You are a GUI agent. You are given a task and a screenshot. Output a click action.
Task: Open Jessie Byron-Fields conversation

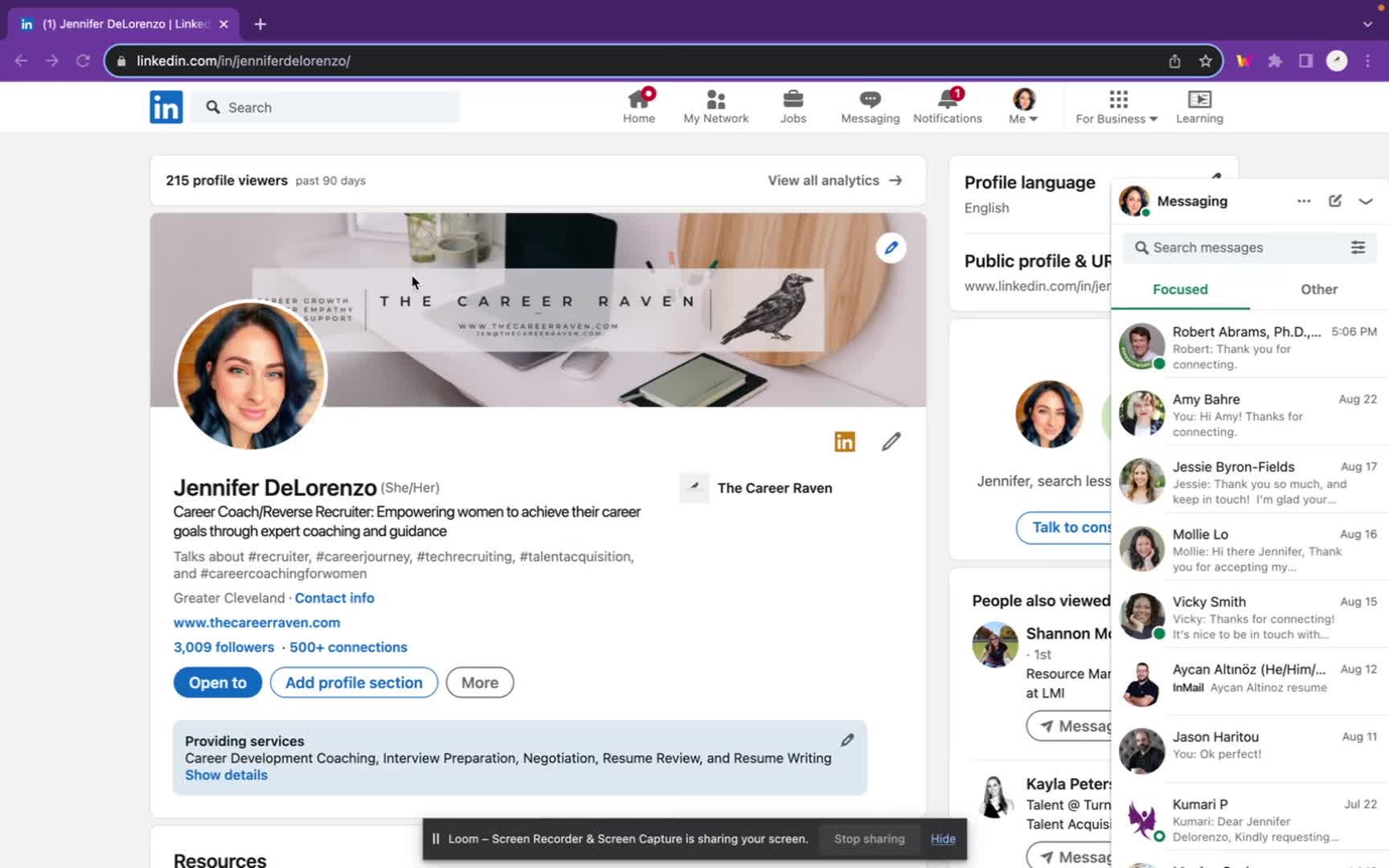coord(1250,482)
